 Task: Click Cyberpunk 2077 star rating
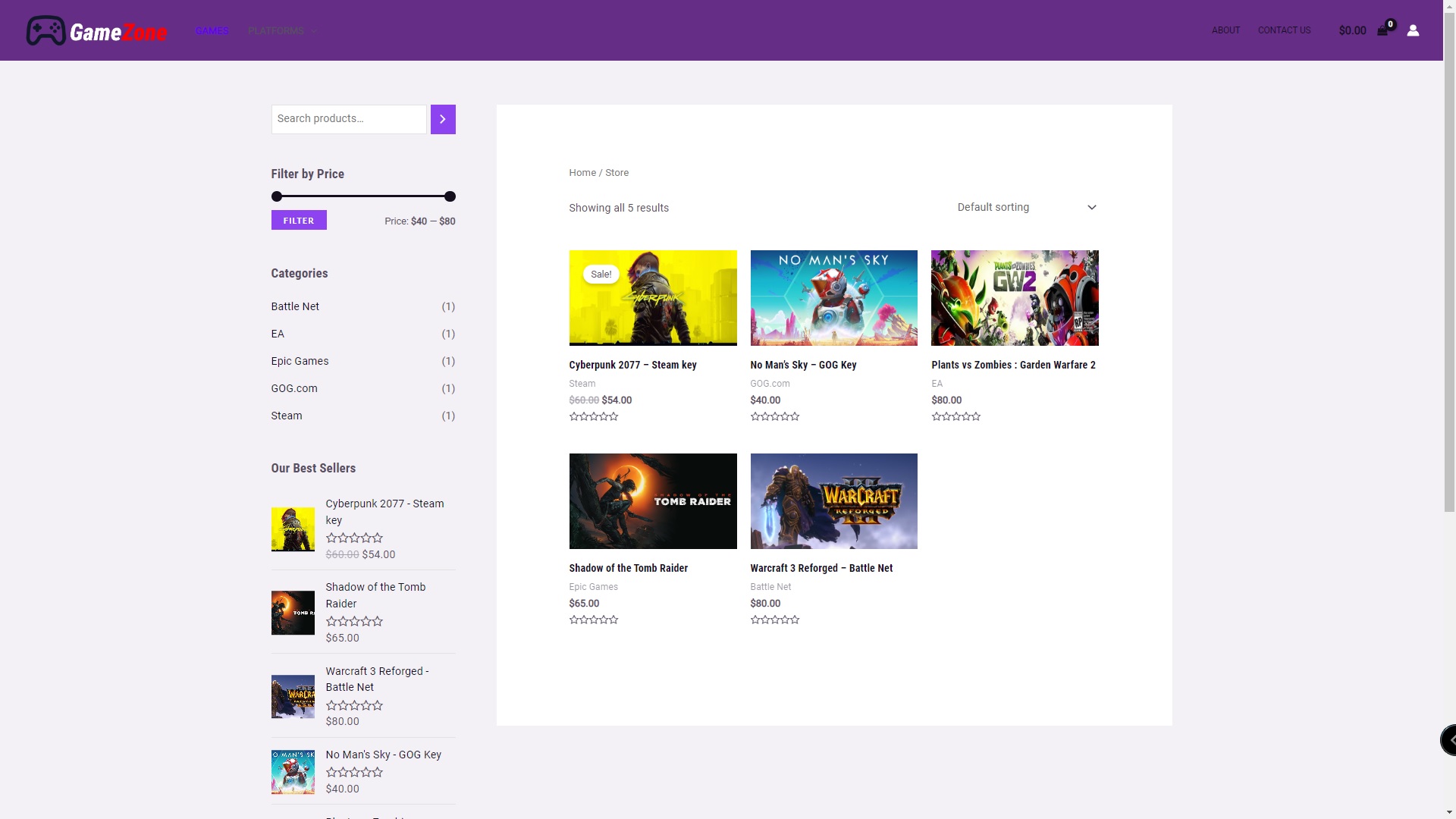click(x=594, y=416)
